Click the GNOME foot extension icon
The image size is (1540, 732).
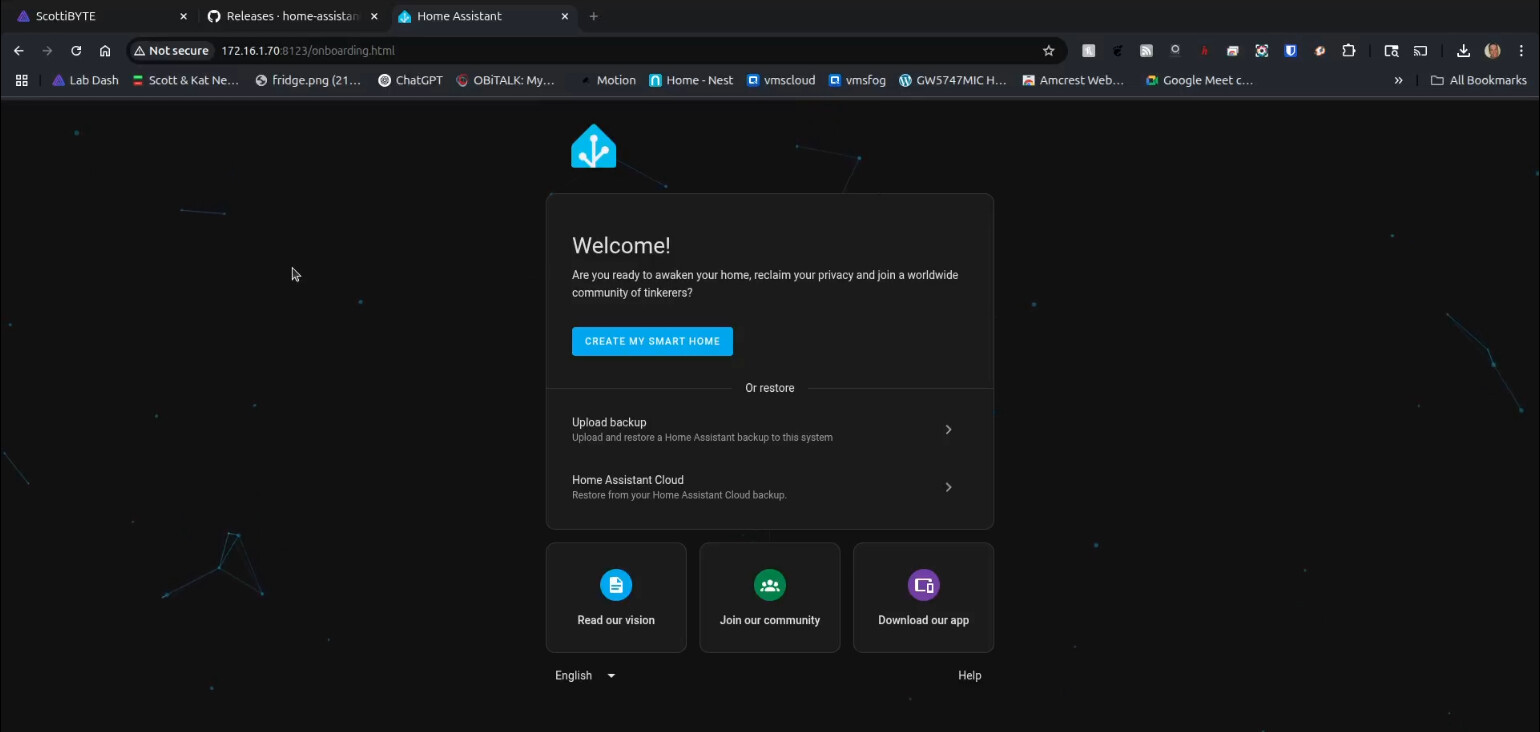(1117, 51)
